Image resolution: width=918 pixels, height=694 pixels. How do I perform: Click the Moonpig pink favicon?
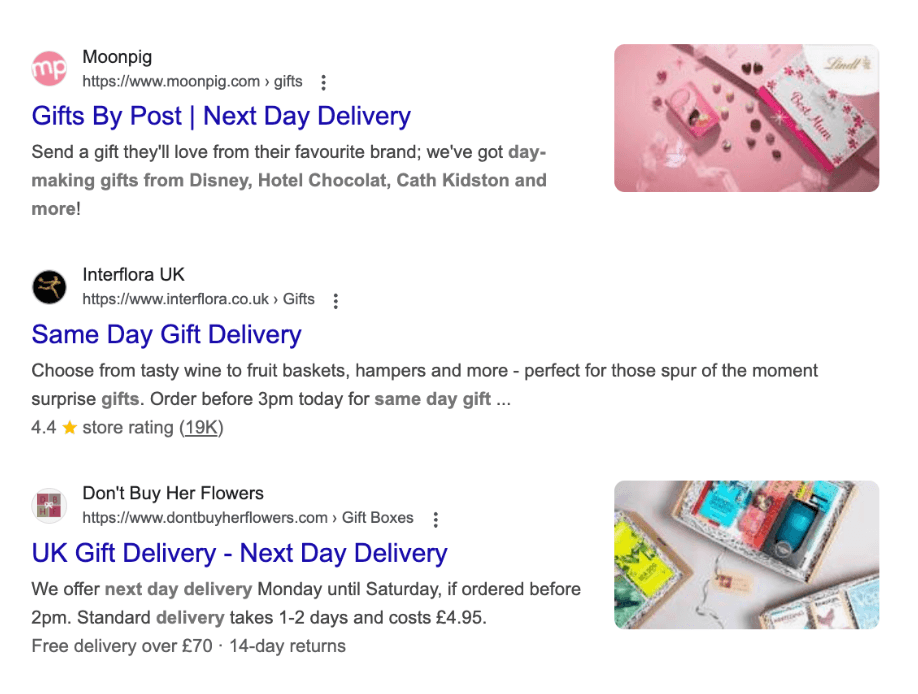[x=49, y=69]
